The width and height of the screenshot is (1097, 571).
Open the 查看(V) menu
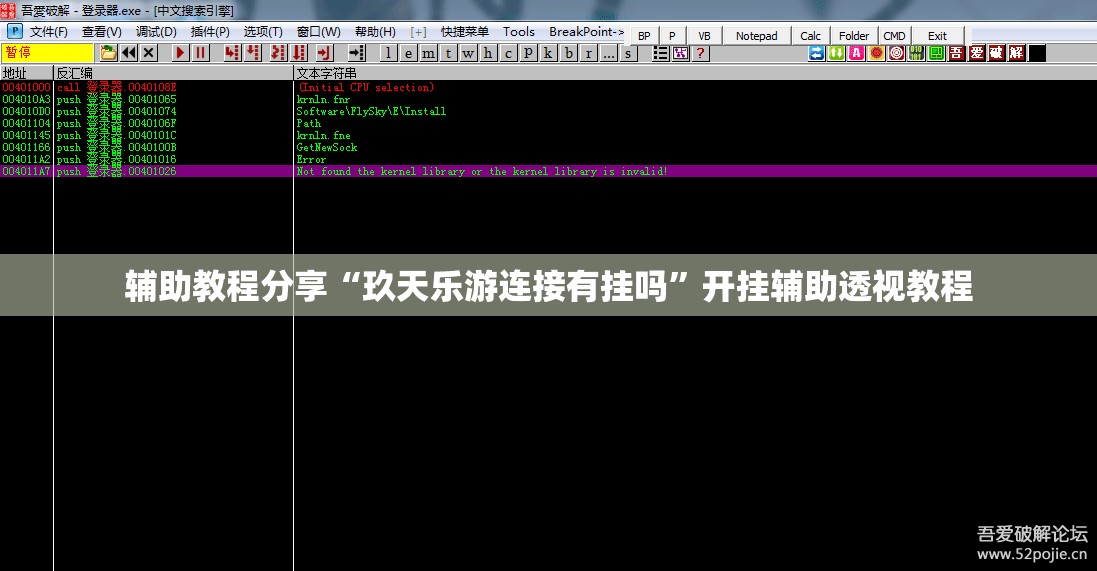[101, 32]
